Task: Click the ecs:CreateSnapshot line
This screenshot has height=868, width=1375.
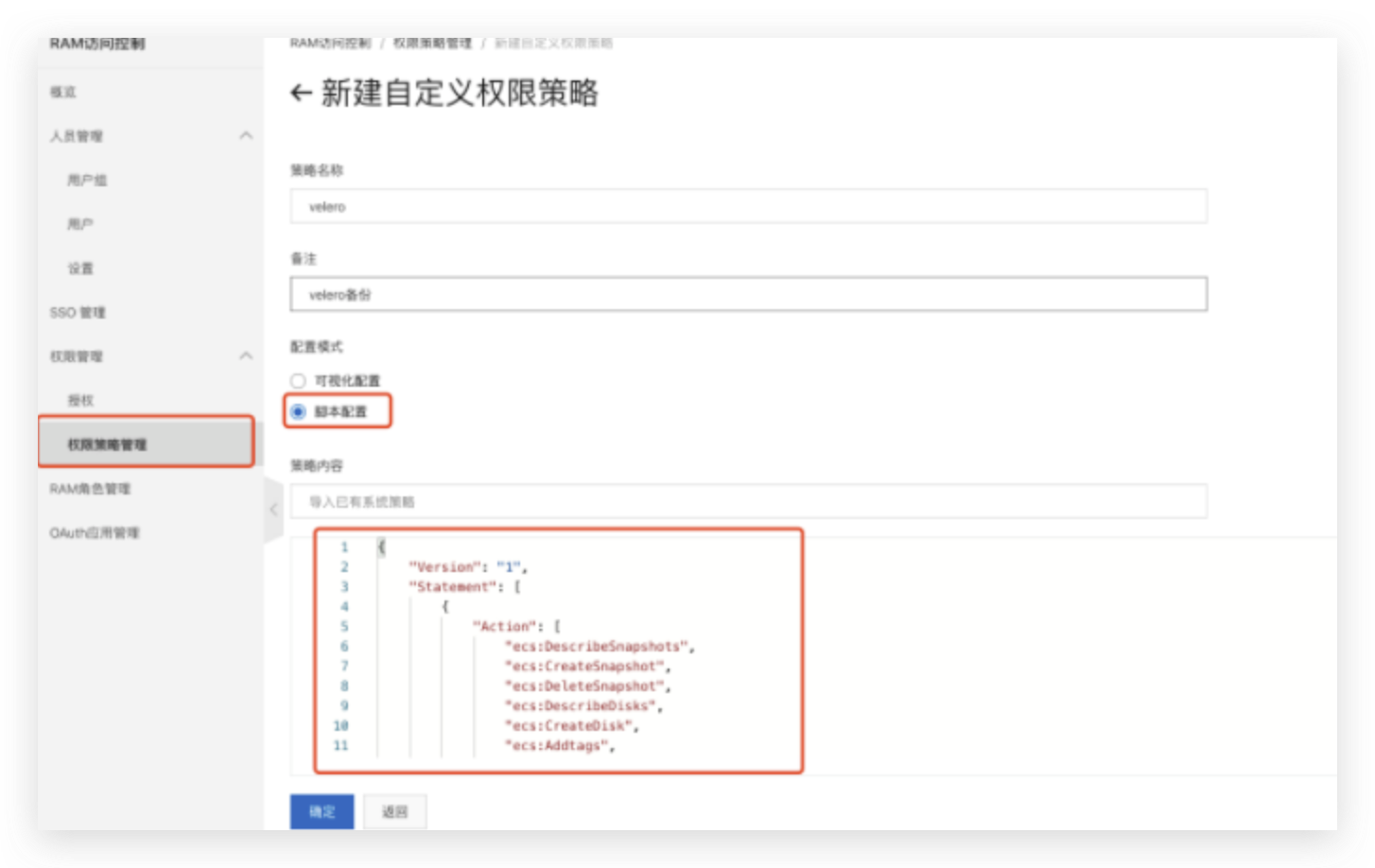Action: (587, 667)
